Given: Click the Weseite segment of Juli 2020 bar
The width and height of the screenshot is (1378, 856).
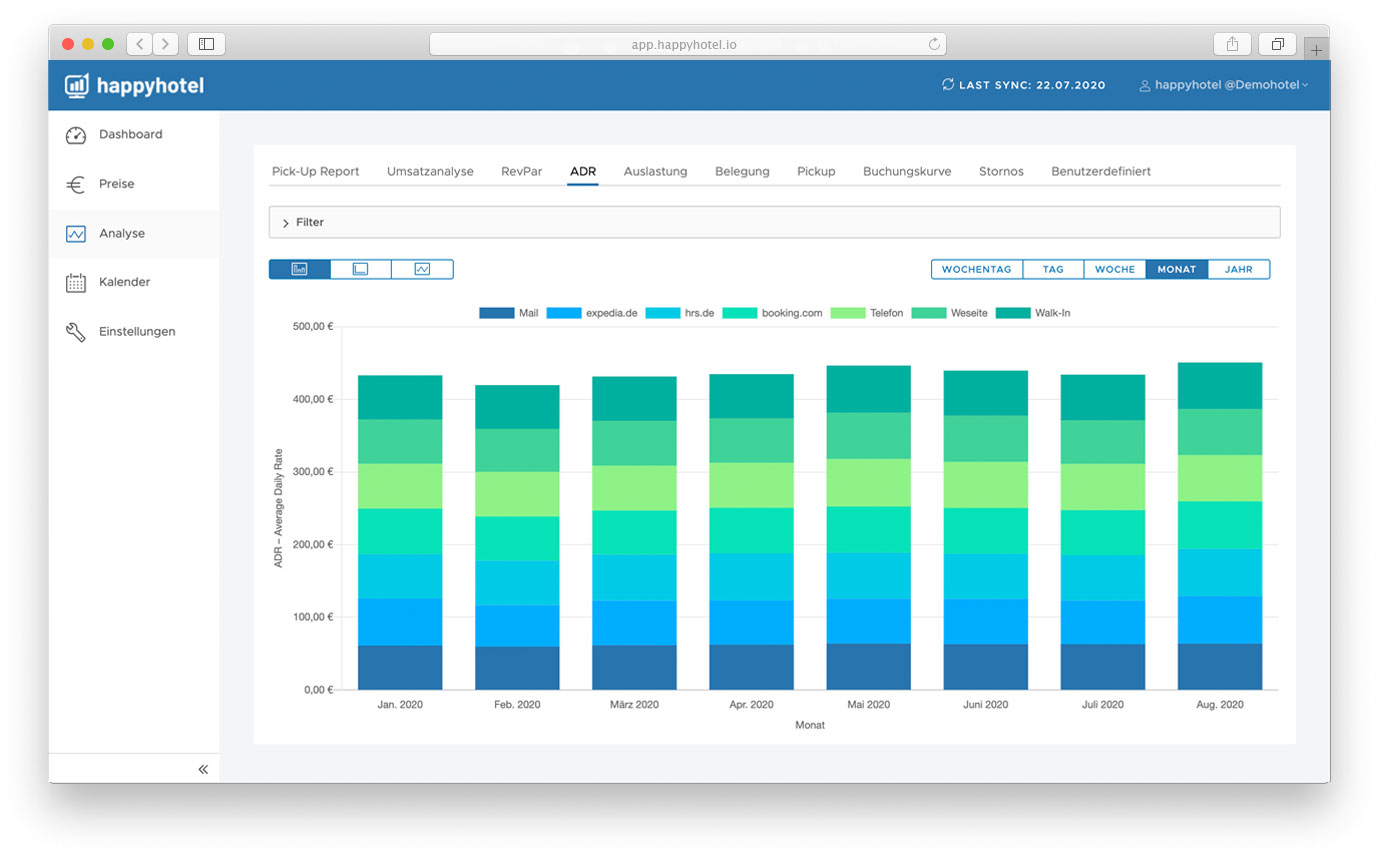Looking at the screenshot, I should (1103, 442).
